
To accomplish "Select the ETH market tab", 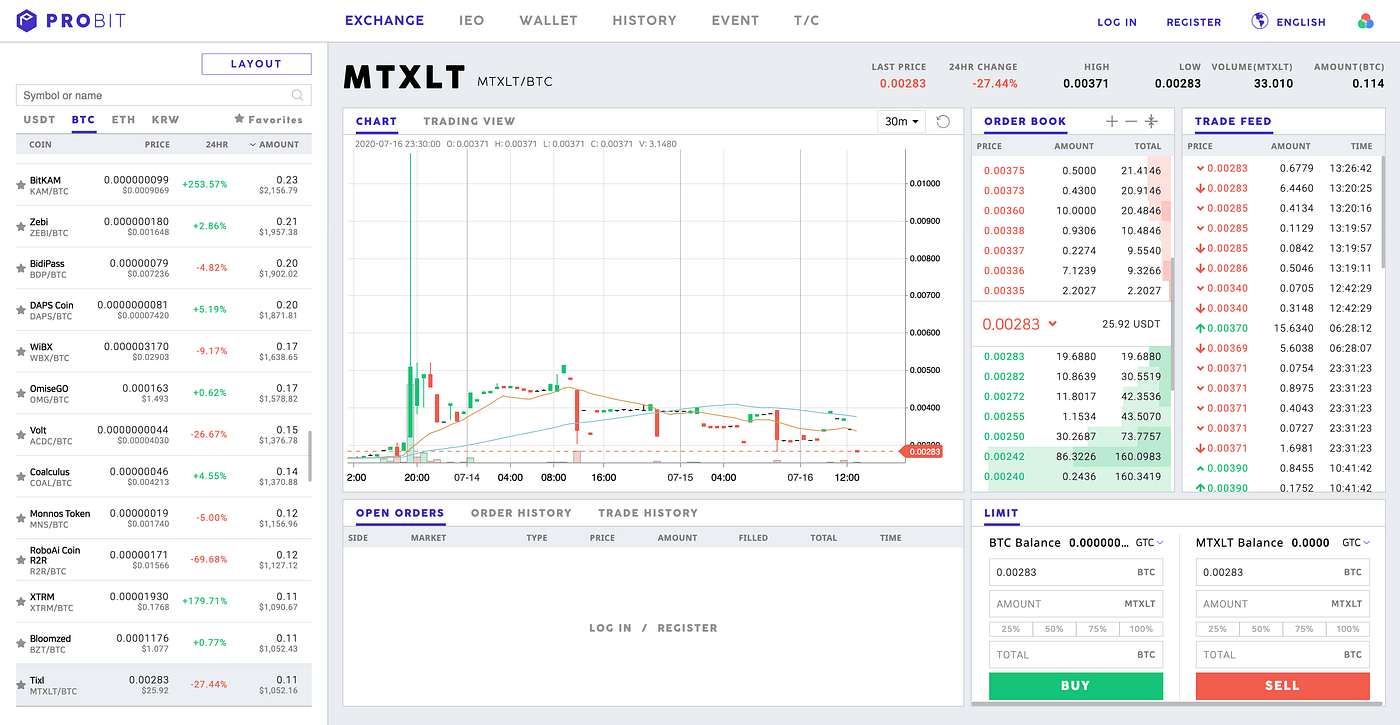I will tap(123, 120).
